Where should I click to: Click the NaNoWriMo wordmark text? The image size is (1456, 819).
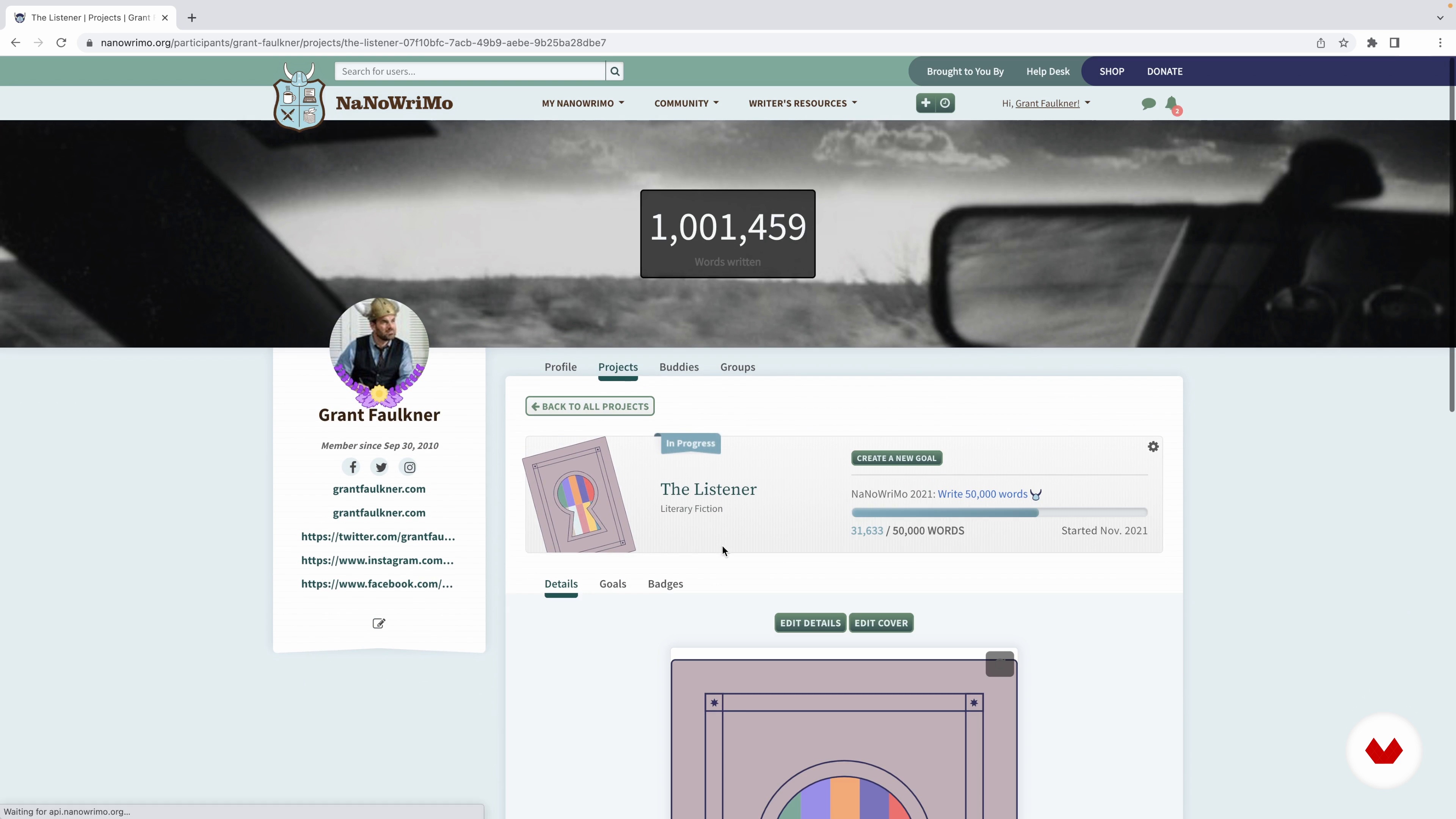[x=394, y=103]
